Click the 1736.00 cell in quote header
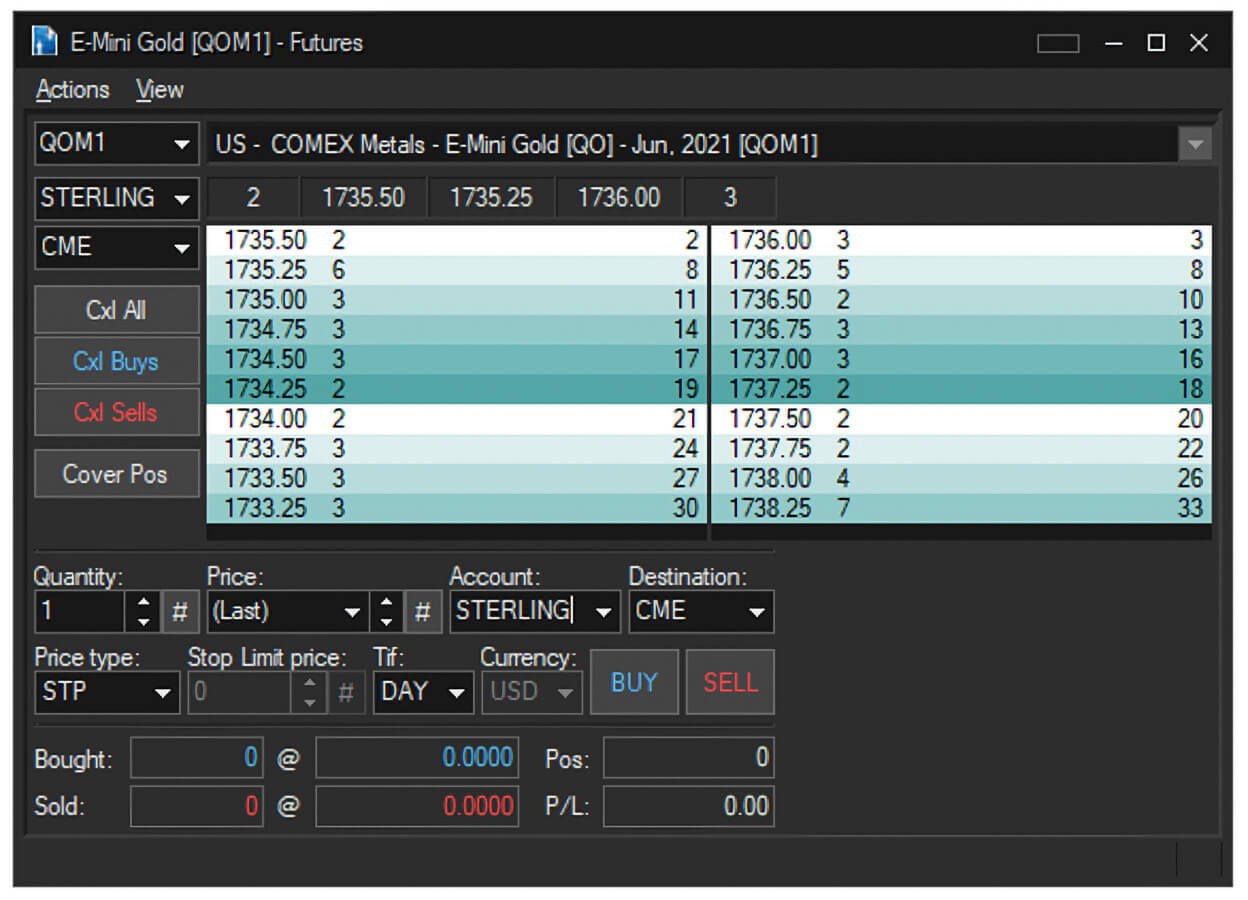Viewport: 1248px width, 900px height. click(x=619, y=198)
